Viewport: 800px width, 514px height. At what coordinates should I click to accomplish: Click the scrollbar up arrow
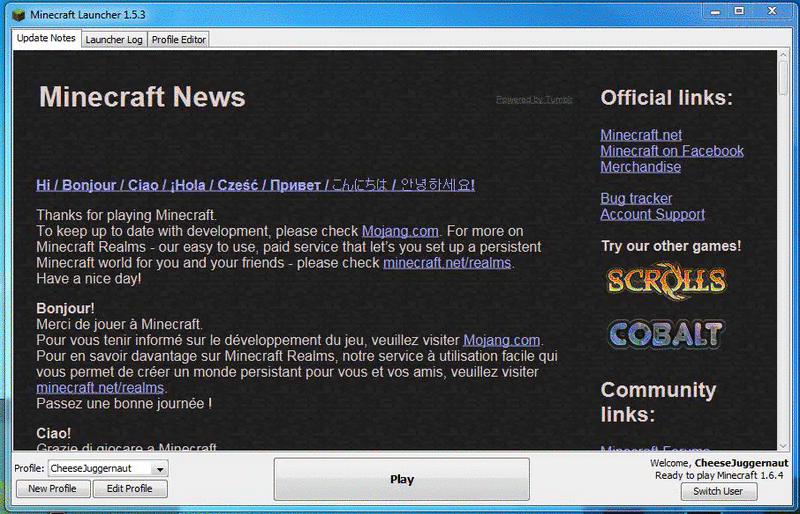point(783,55)
